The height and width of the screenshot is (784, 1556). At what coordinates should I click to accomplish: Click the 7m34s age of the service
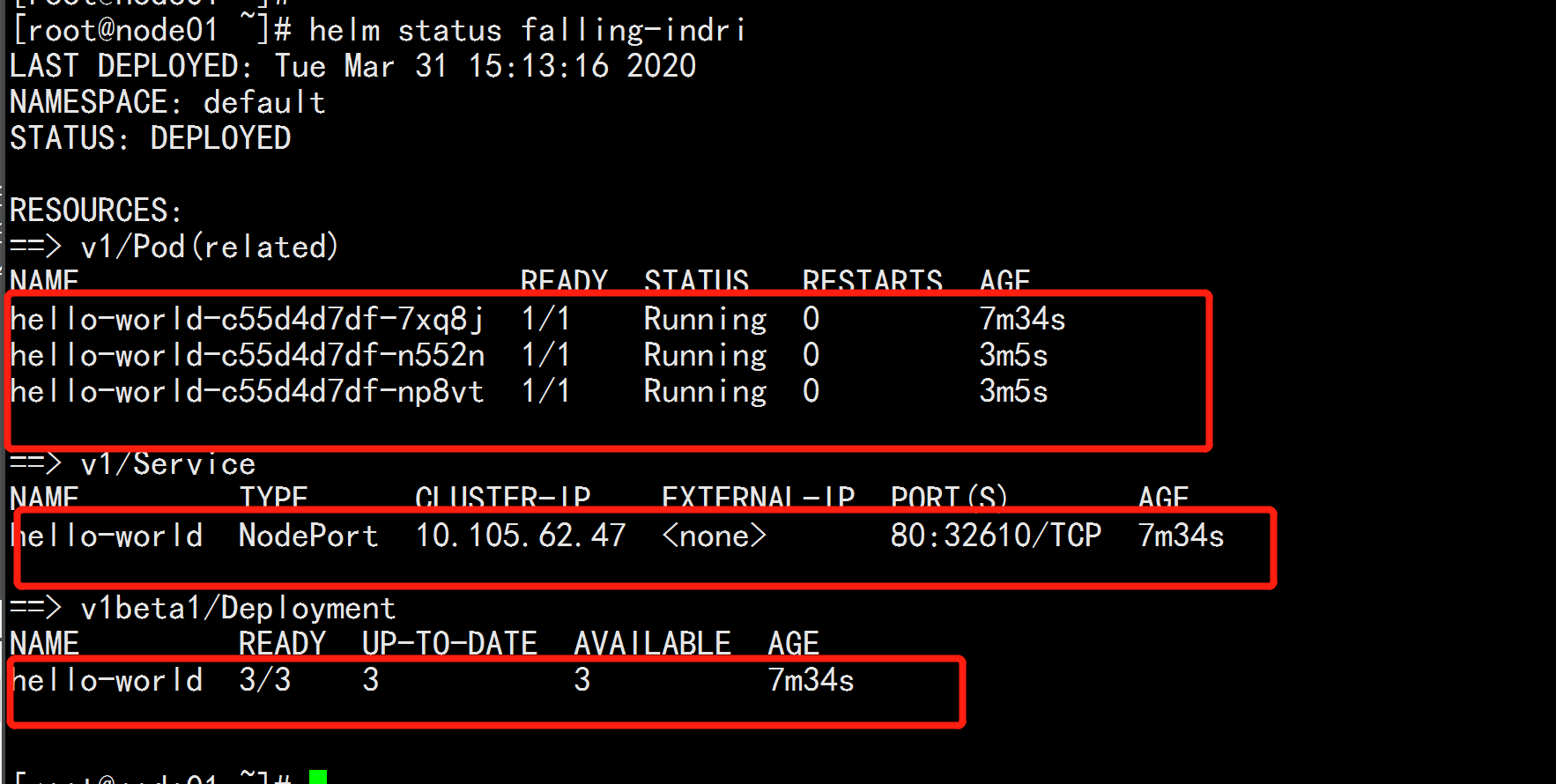1181,536
